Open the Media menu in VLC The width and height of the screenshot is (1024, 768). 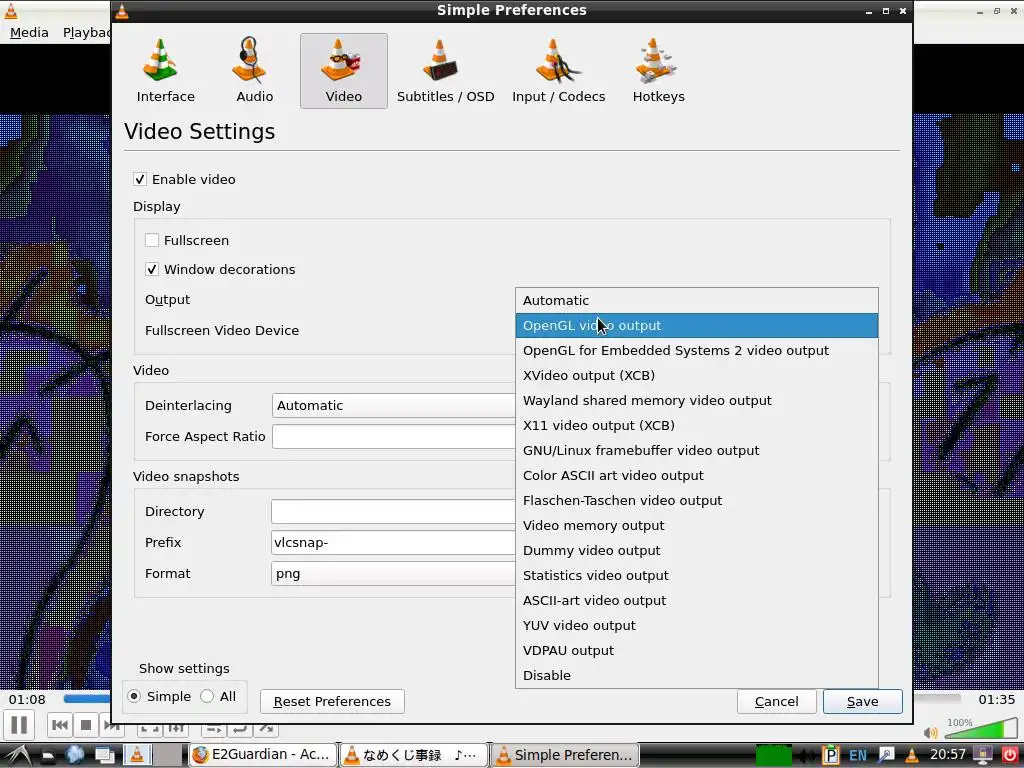(29, 33)
